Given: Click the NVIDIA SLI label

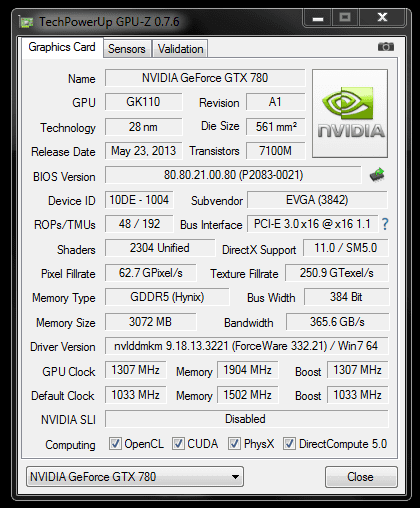Looking at the screenshot, I should coord(68,420).
